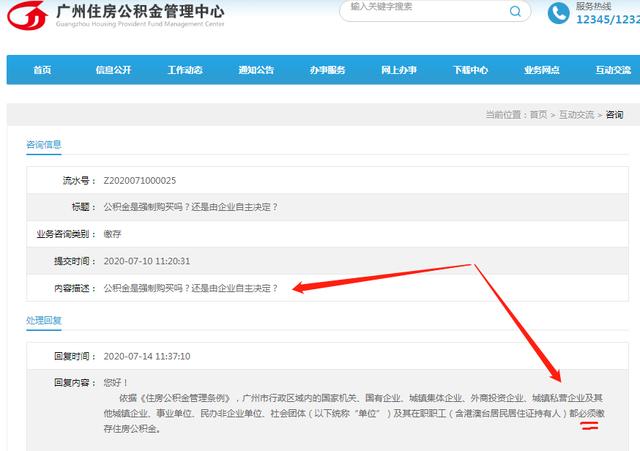This screenshot has height=451, width=640.
Task: Click the Guangzhou Housing Fund red logo
Action: (29, 16)
